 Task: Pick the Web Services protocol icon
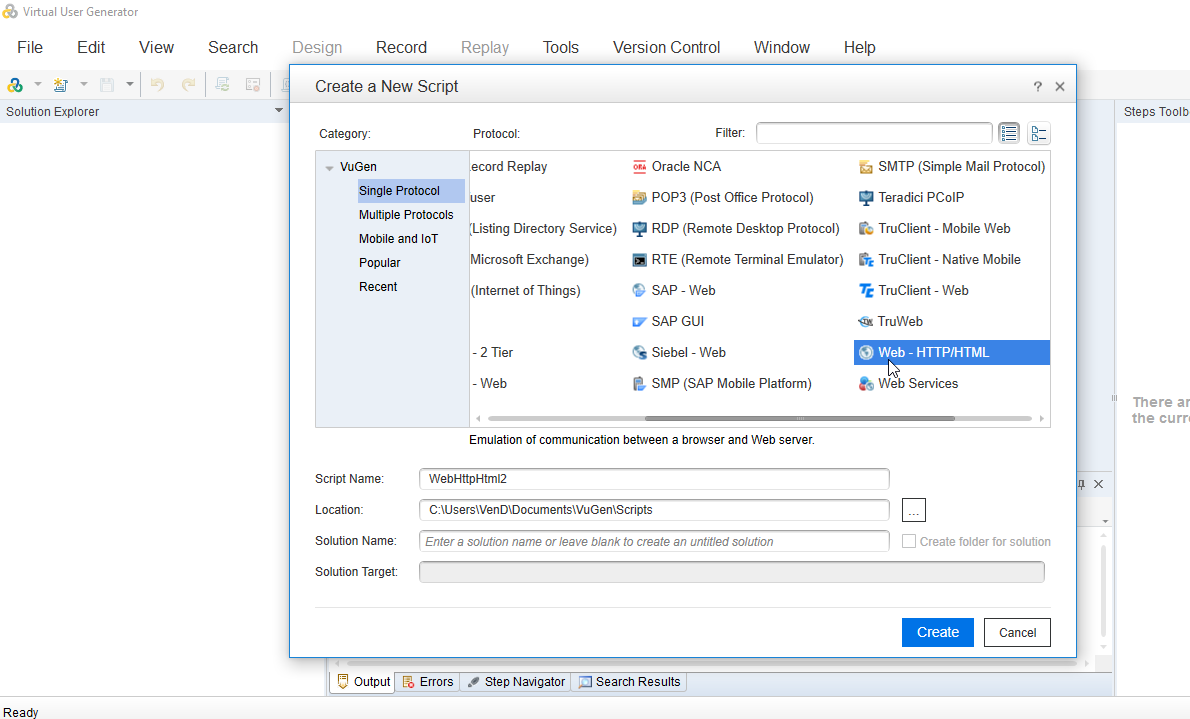866,383
